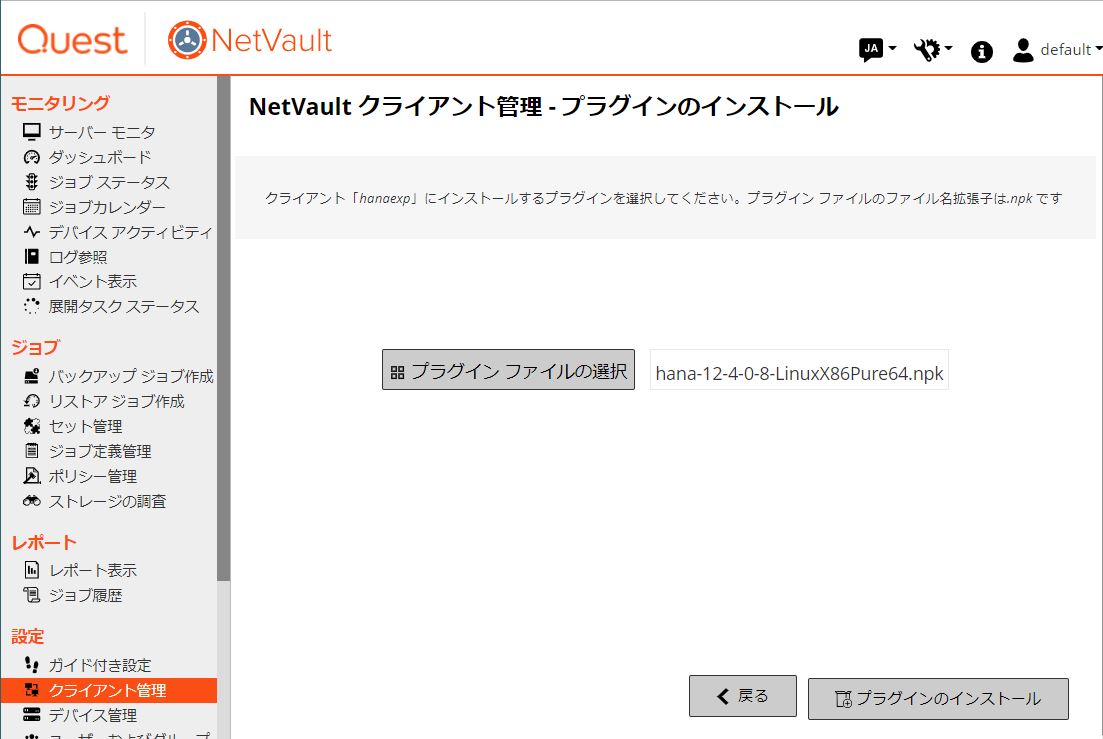Click the restore arrow icon for リストア ジョブ作成

click(x=32, y=401)
